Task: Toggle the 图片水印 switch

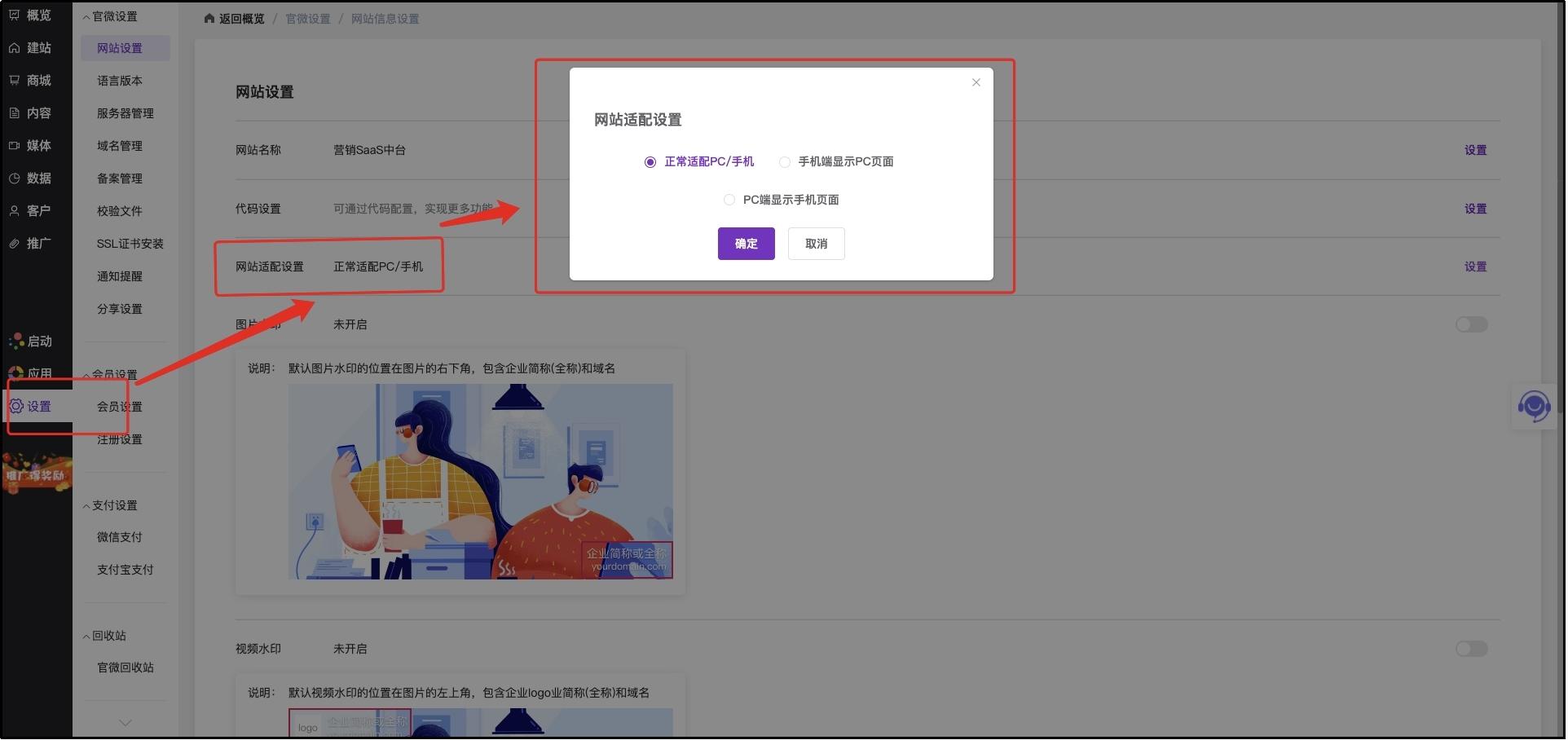Action: click(x=1472, y=324)
